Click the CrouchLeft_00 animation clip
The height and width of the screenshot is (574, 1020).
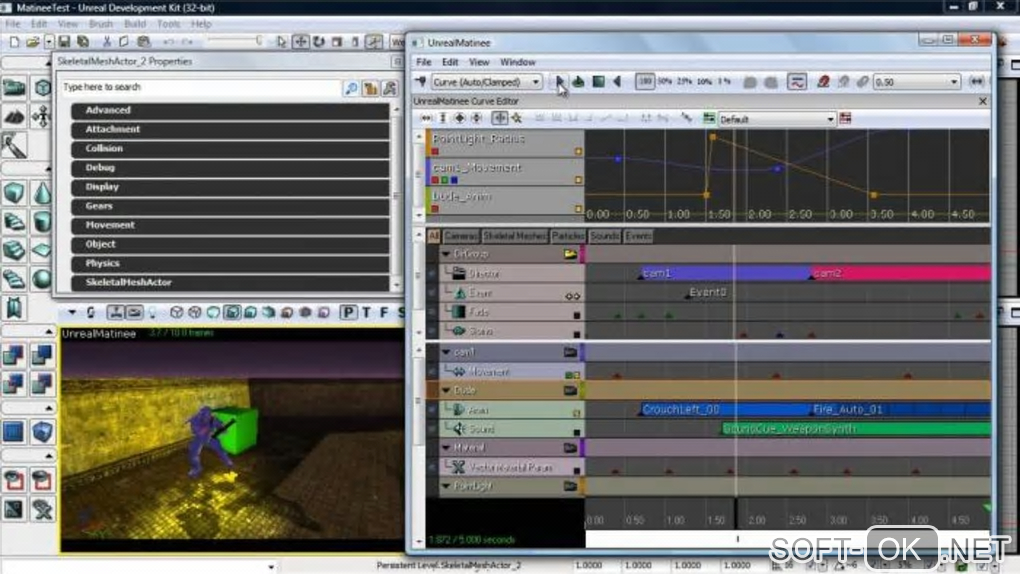pyautogui.click(x=726, y=409)
